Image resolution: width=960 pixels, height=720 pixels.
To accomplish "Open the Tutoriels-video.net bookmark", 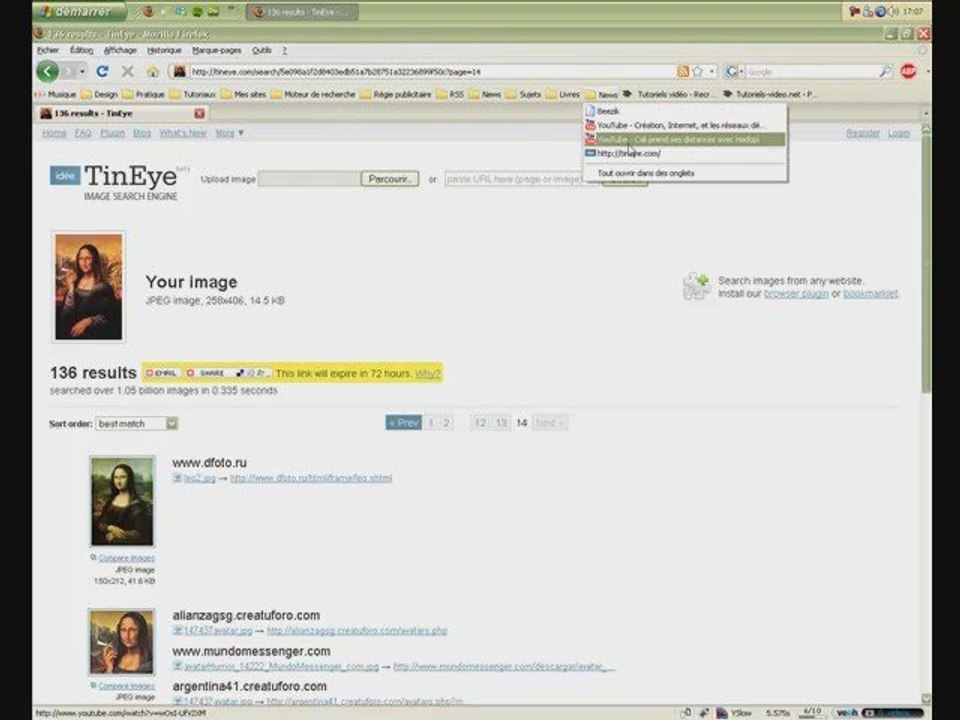I will click(x=769, y=94).
